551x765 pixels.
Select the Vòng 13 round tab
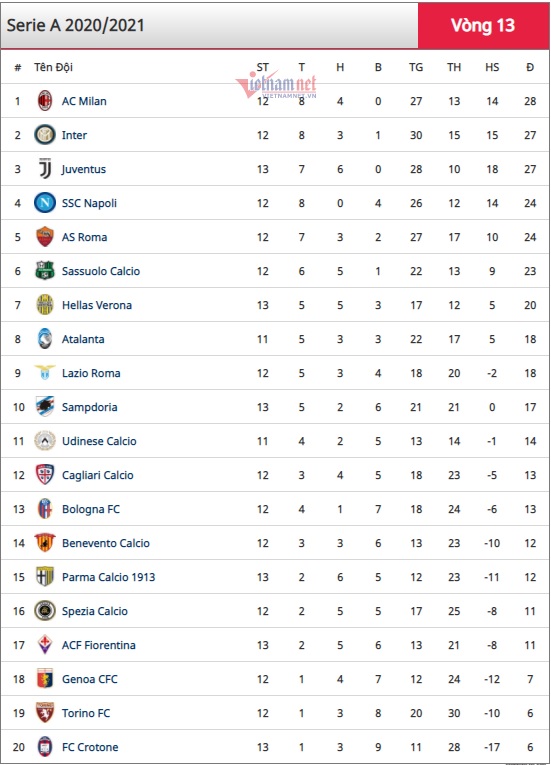tap(483, 26)
